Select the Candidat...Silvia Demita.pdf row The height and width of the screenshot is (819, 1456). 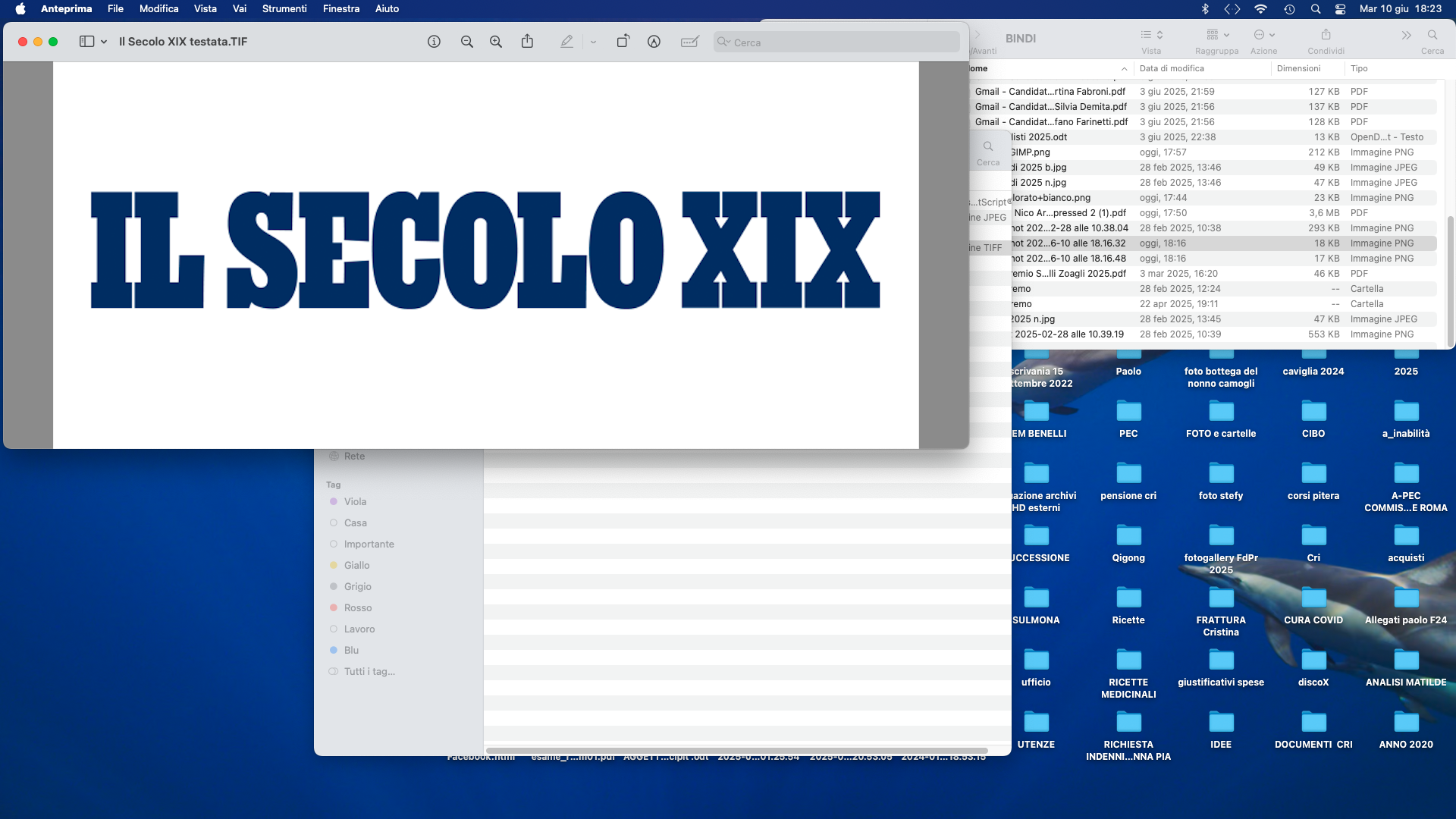(1204, 107)
